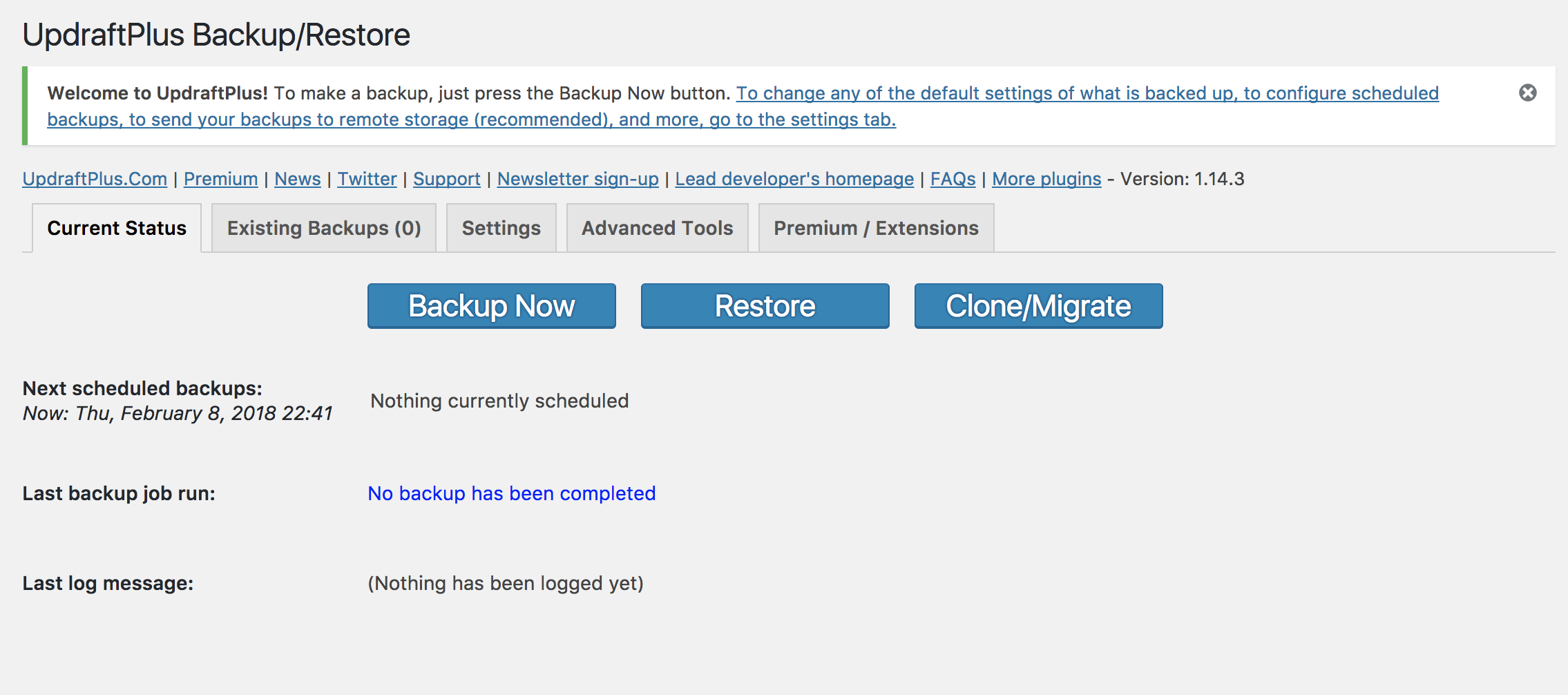Open the Twitter link
The image size is (1568, 695).
[x=367, y=179]
